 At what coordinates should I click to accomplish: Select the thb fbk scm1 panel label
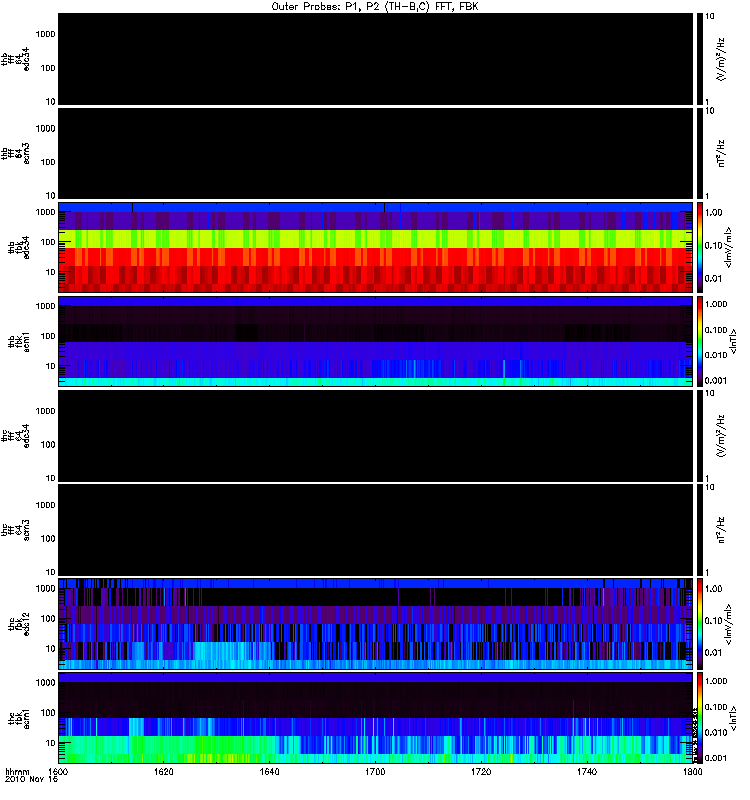click(19, 341)
